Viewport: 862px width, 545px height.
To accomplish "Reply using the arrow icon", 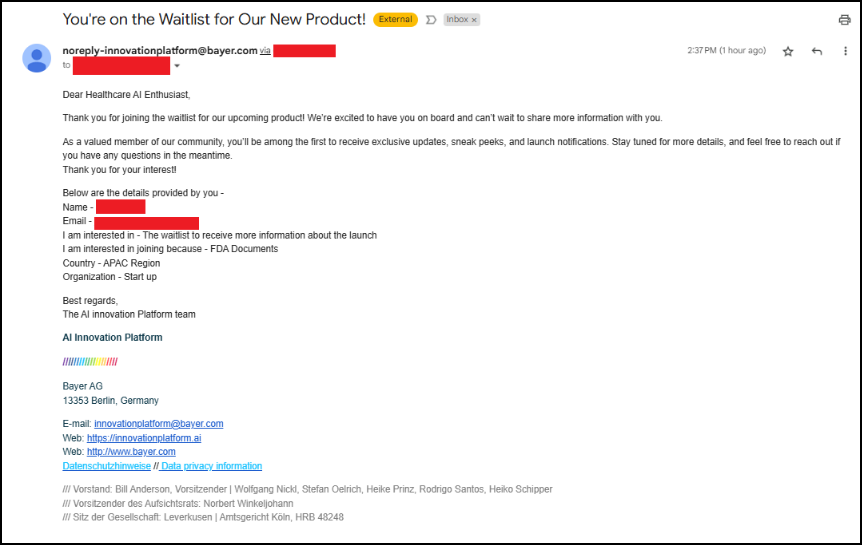I will pyautogui.click(x=817, y=51).
